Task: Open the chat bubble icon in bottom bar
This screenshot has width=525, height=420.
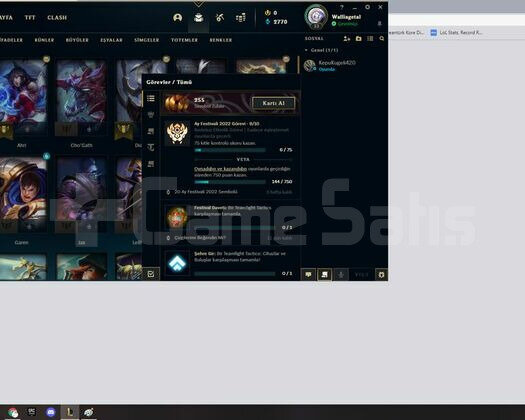Action: coord(308,275)
